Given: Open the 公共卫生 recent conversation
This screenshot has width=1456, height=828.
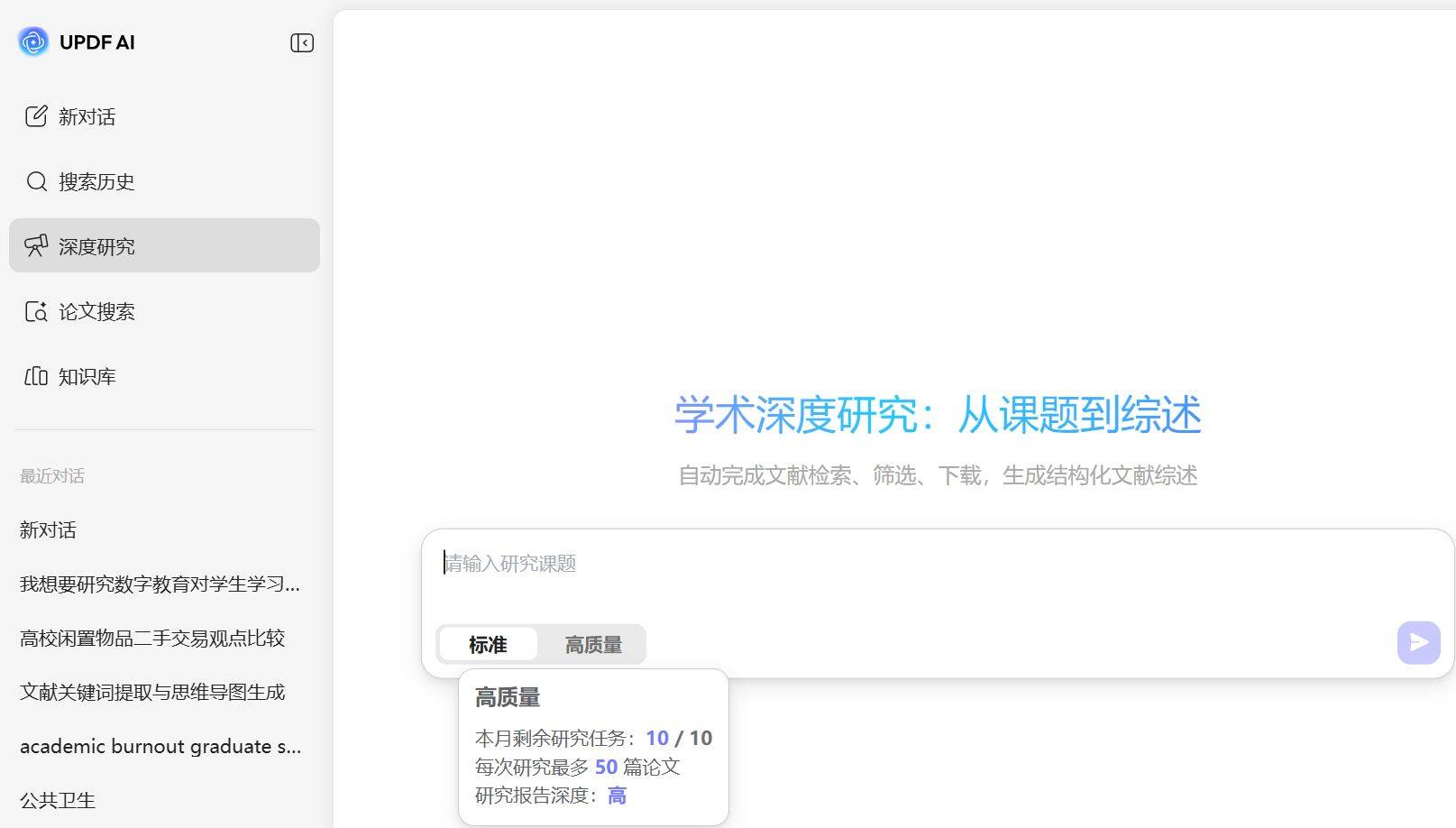Looking at the screenshot, I should point(58,801).
